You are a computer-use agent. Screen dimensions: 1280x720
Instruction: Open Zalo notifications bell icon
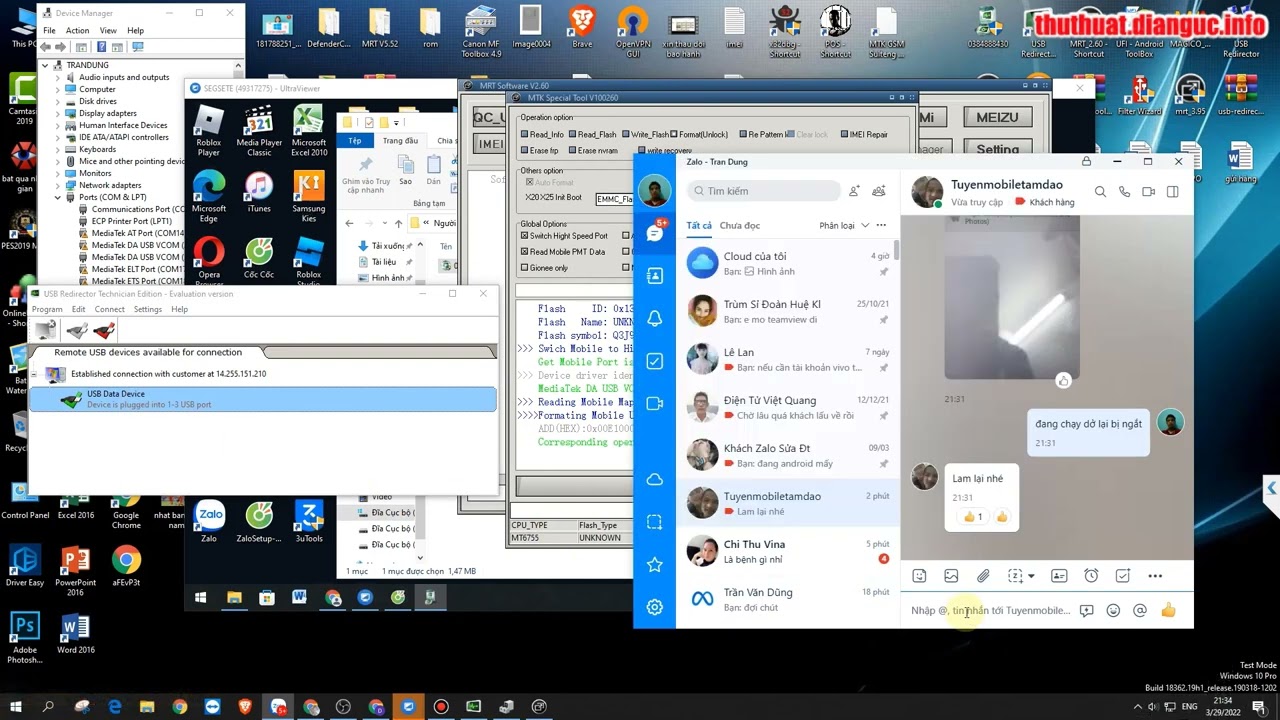pos(654,319)
